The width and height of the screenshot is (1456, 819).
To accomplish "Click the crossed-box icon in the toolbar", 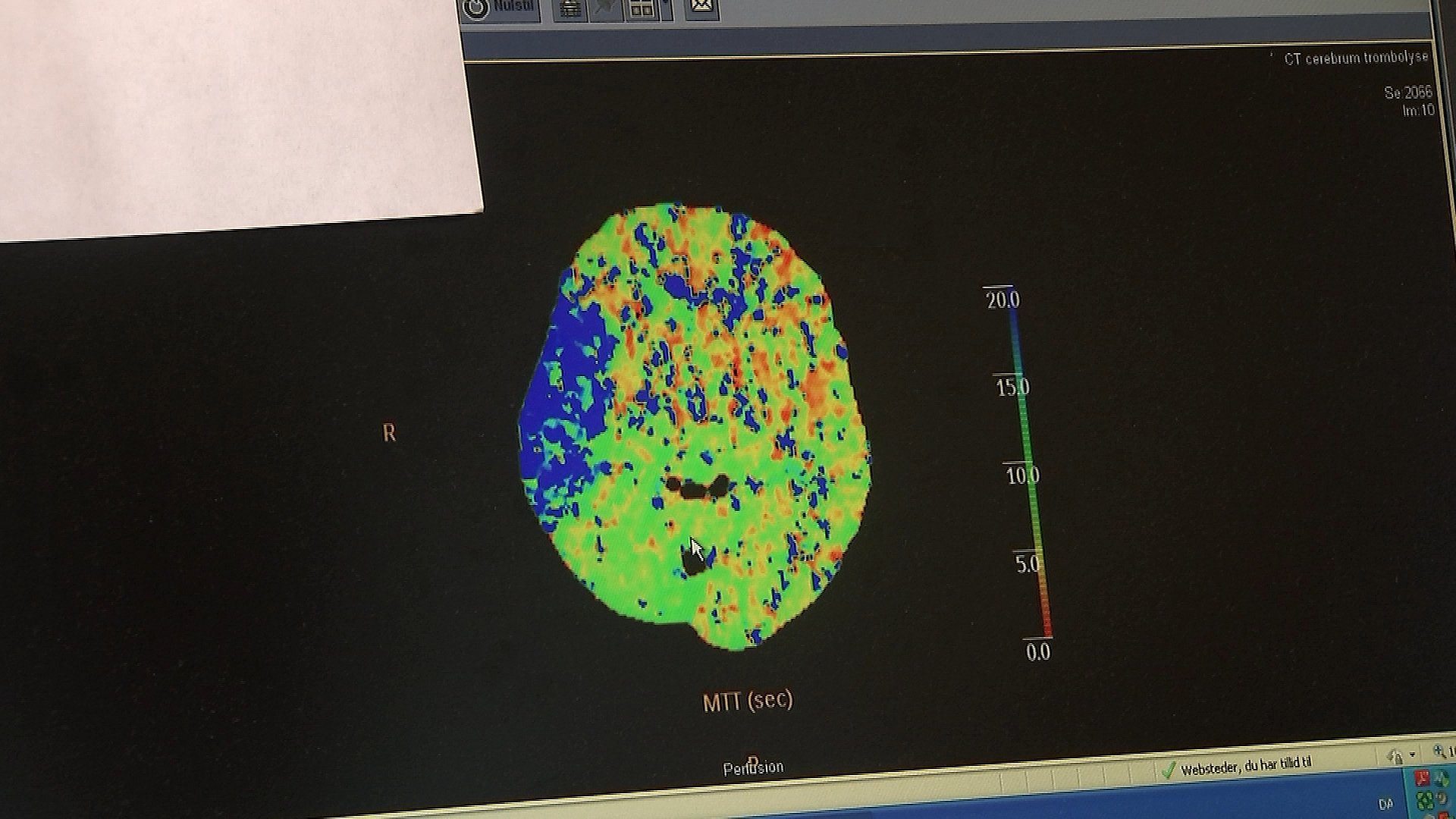I will tap(702, 8).
